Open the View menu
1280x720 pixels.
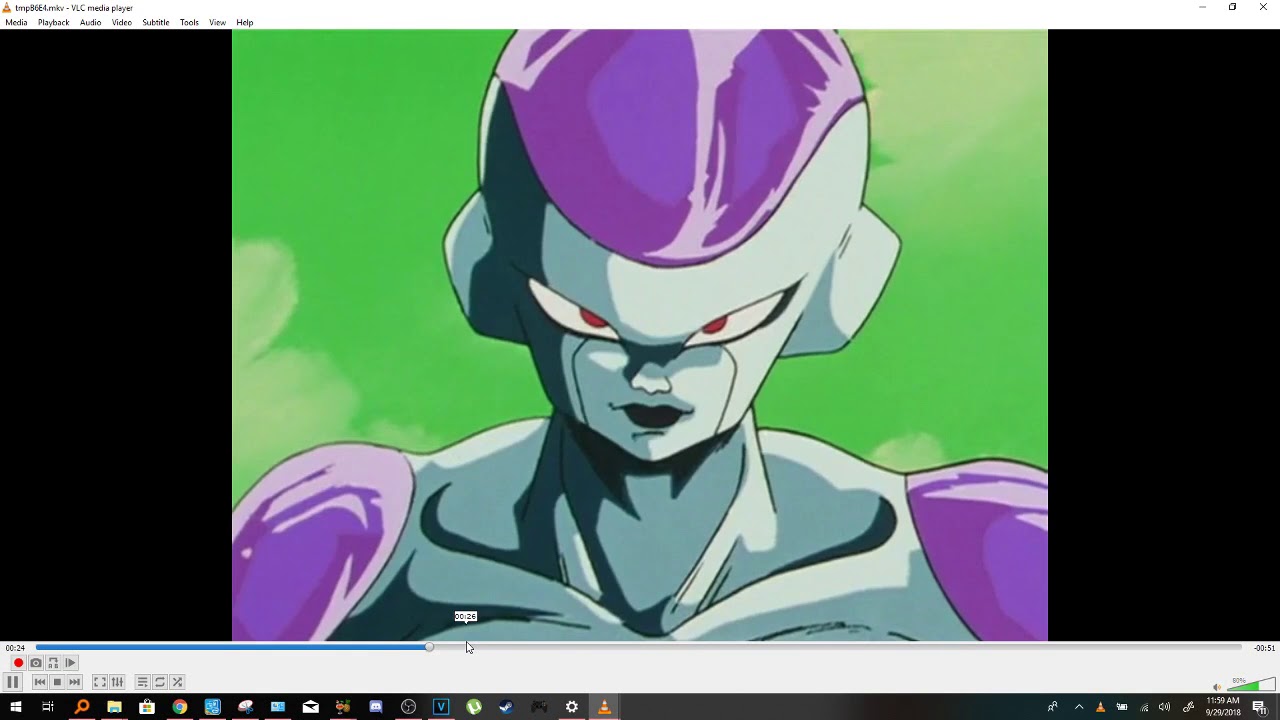point(217,22)
